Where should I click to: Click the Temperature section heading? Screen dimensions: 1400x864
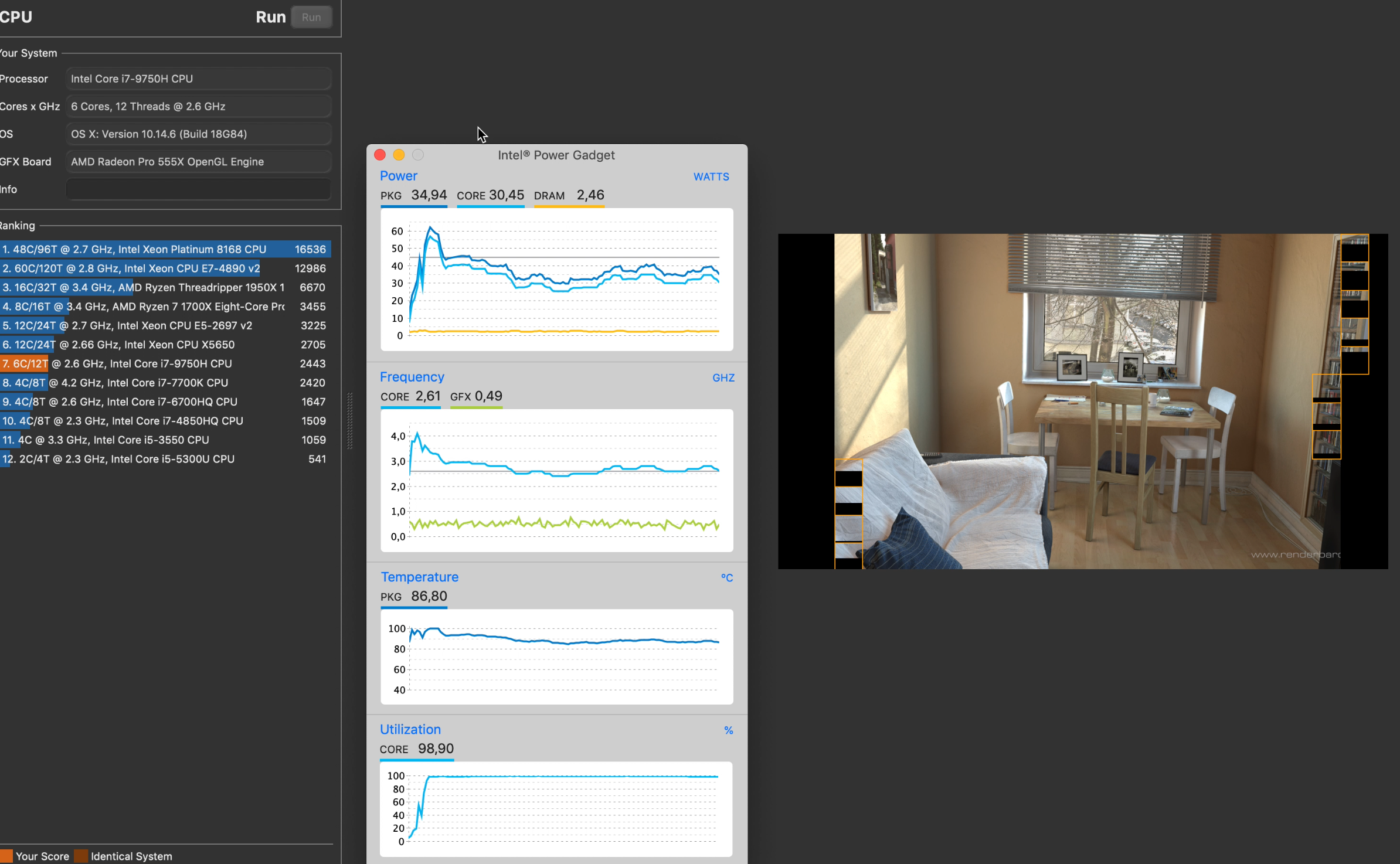tap(420, 577)
